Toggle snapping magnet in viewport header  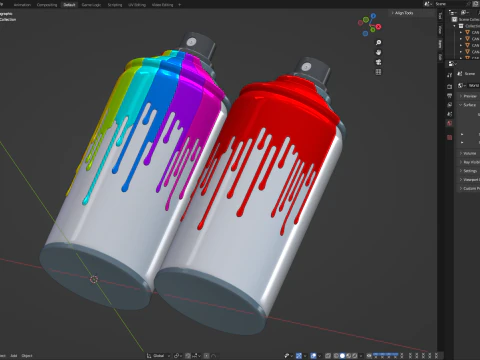(188, 356)
